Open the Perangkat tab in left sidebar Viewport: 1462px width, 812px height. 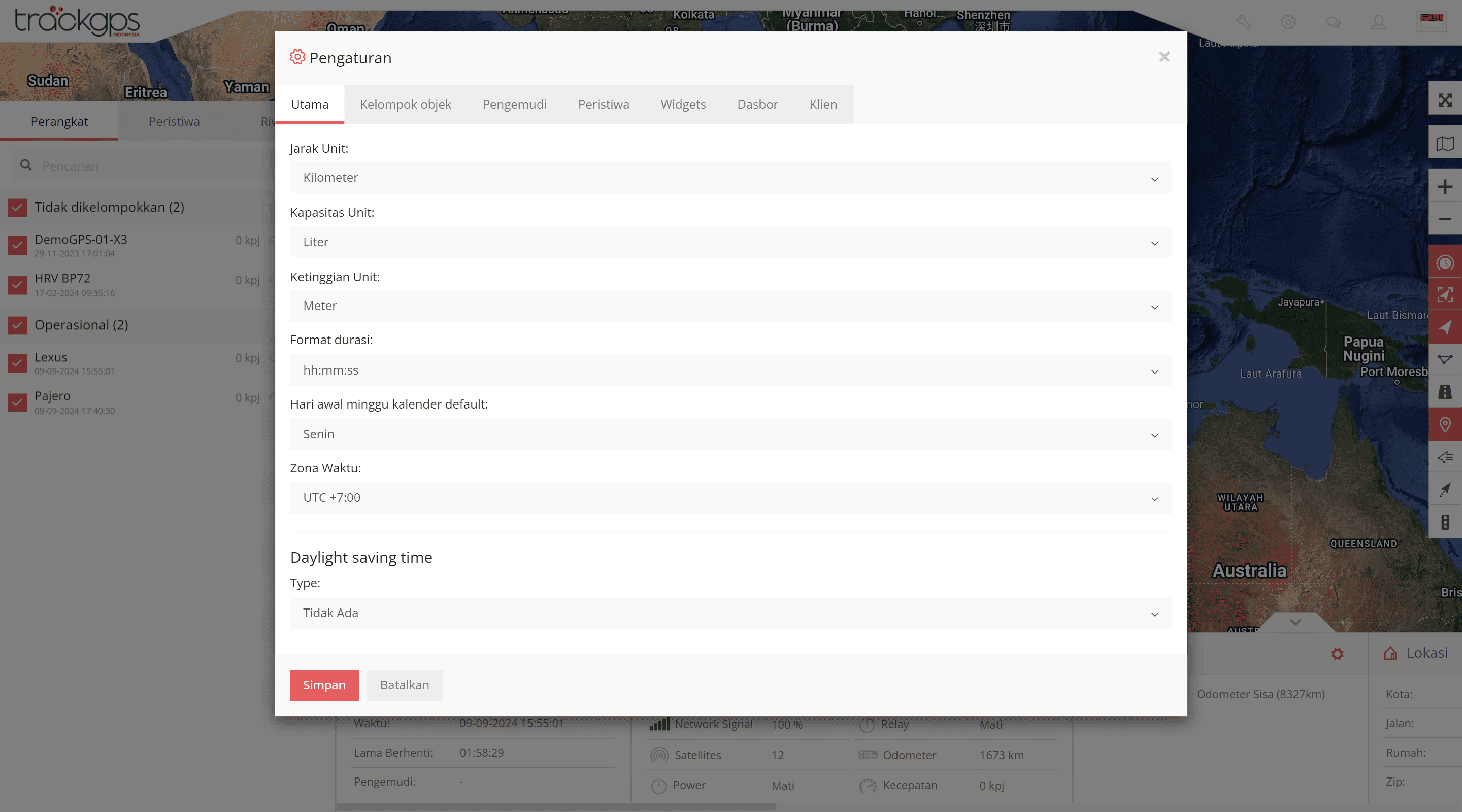pos(59,121)
